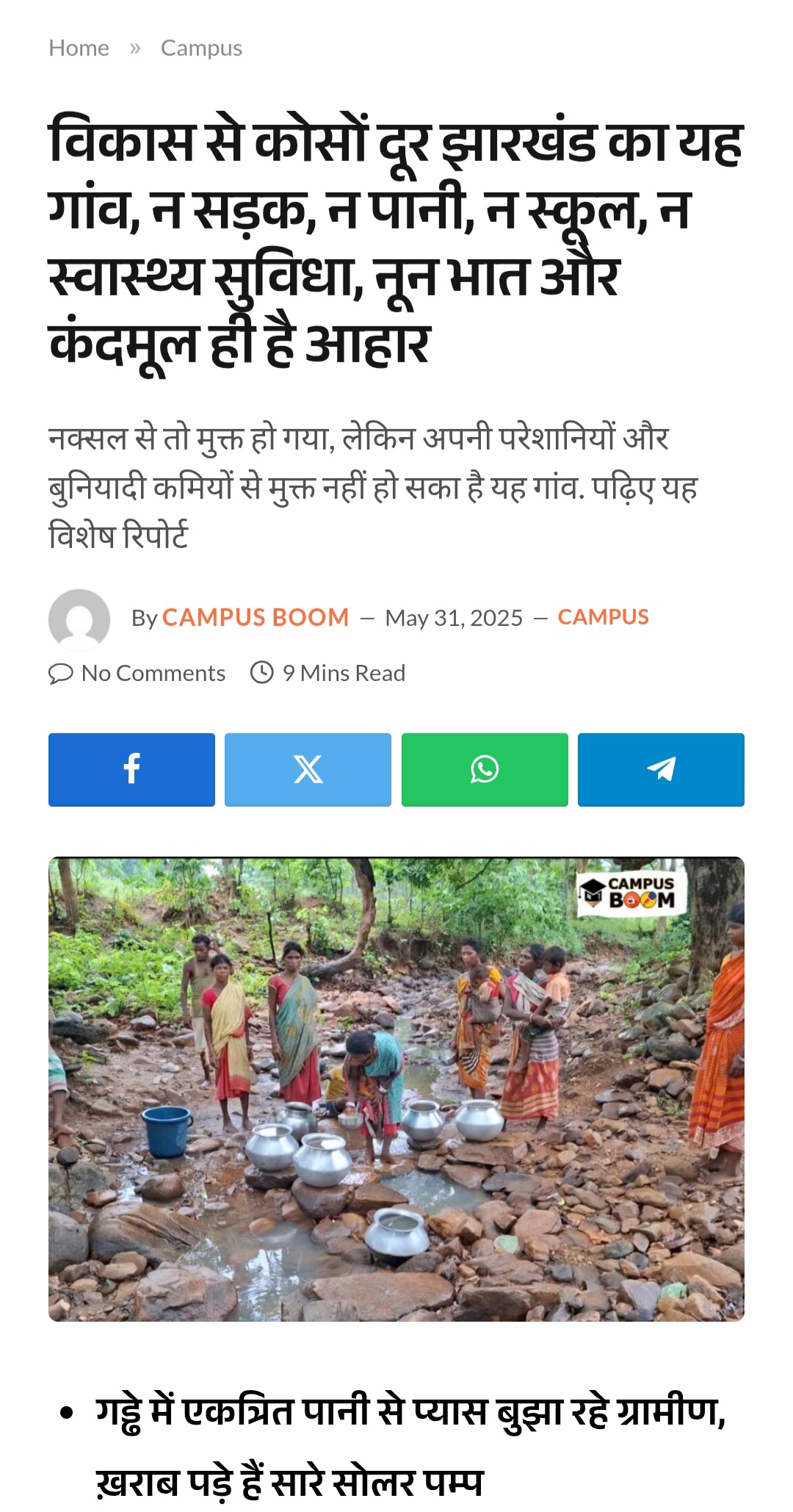This screenshot has height=1512, width=793.
Task: Share article via Telegram
Action: click(x=661, y=769)
